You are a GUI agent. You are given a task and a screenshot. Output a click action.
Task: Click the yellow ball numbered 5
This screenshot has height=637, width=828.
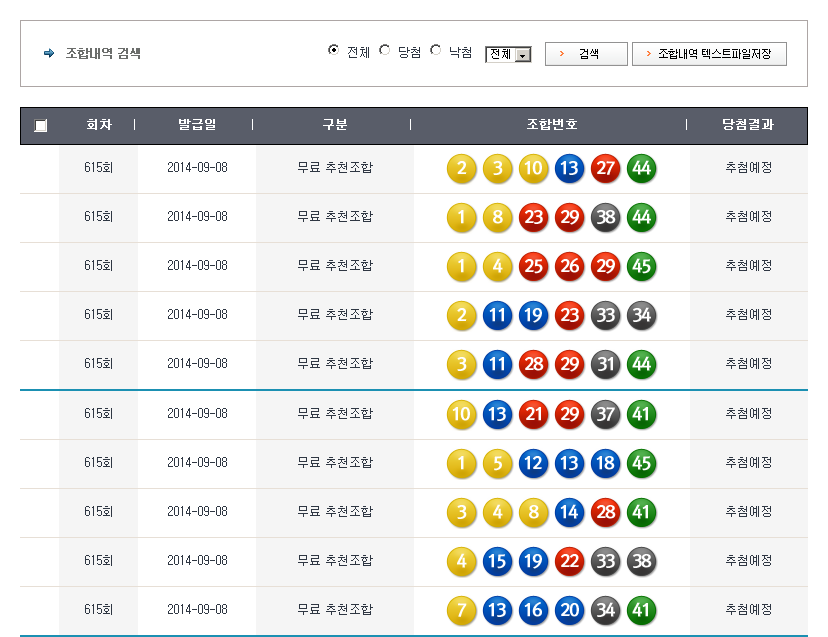498,462
